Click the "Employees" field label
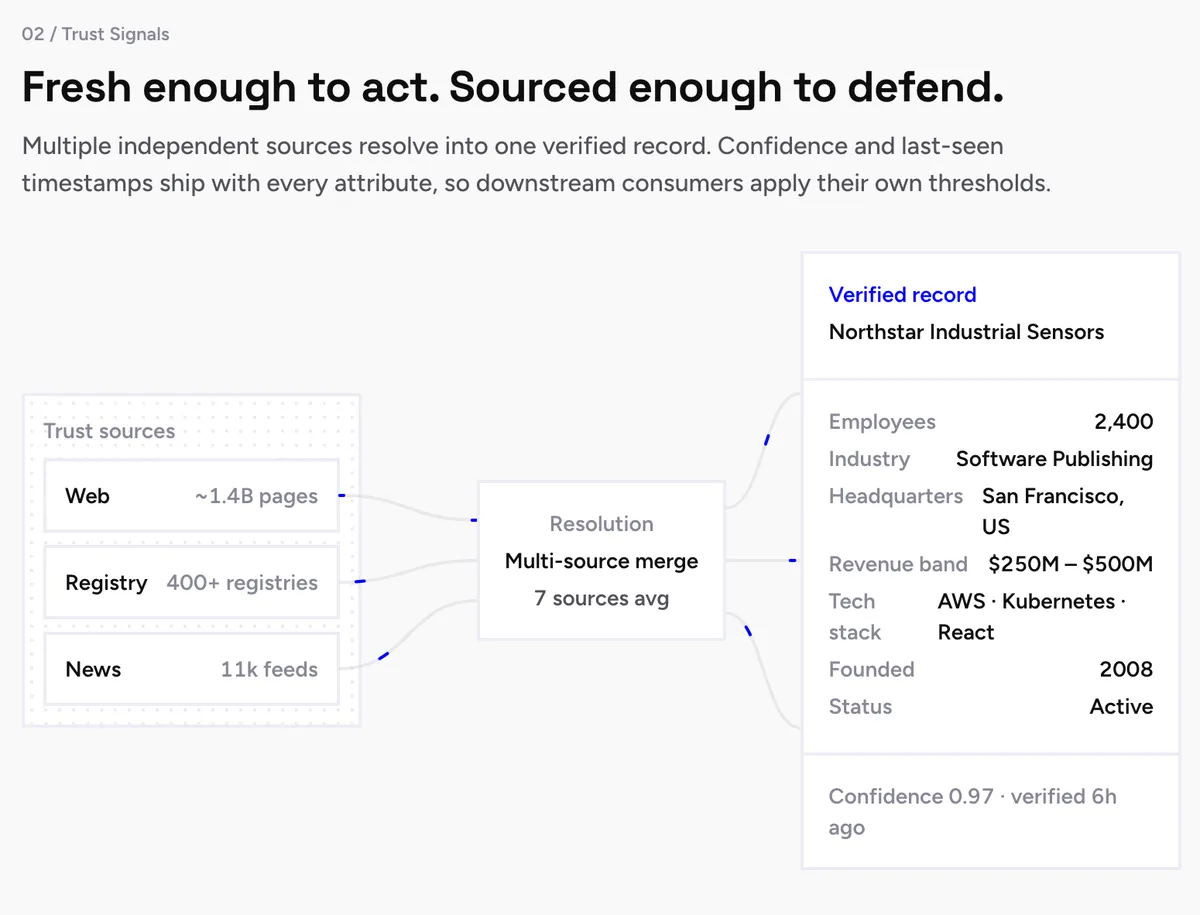1200x915 pixels. pos(882,422)
